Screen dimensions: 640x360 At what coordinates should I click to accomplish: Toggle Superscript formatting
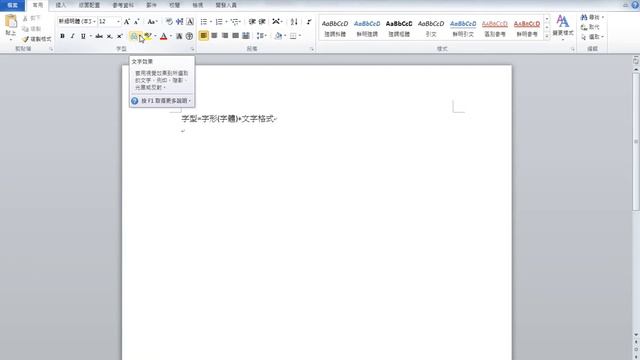(x=120, y=36)
